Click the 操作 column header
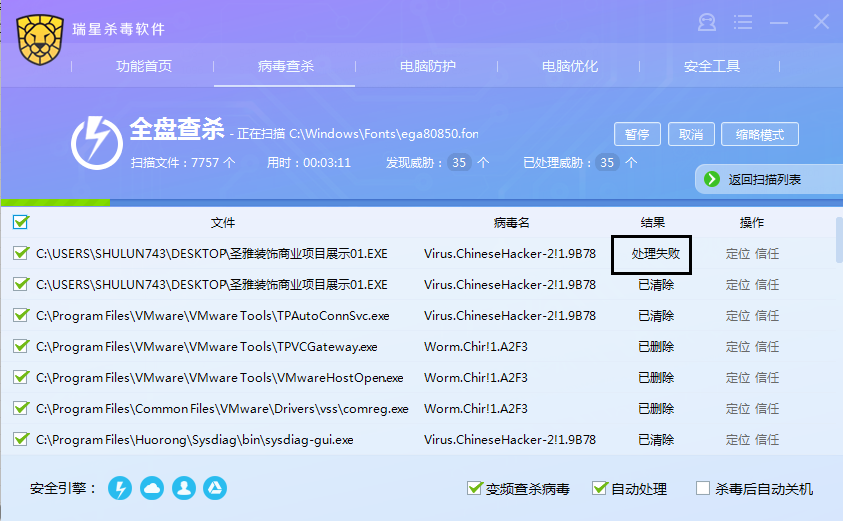The image size is (843, 521). 752,223
